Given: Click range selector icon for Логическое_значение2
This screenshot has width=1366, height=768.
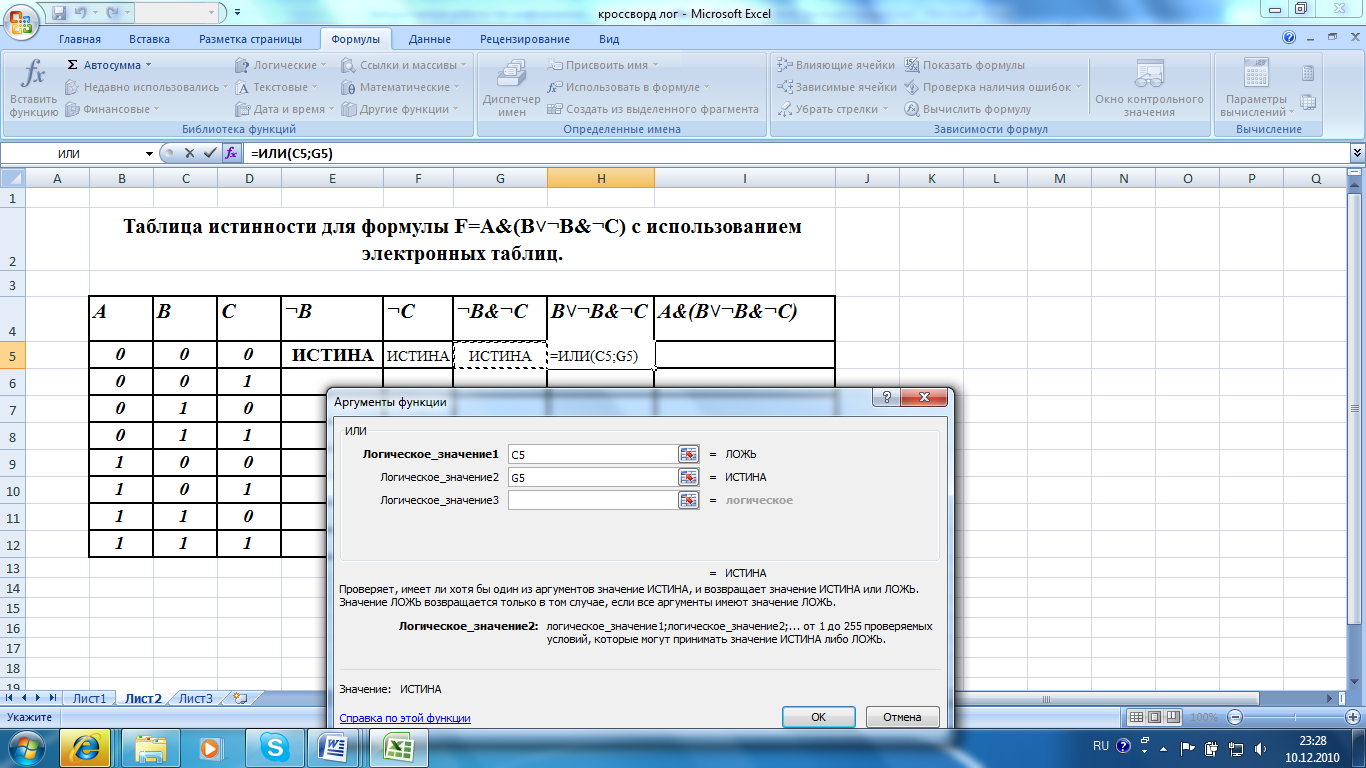Looking at the screenshot, I should 688,477.
